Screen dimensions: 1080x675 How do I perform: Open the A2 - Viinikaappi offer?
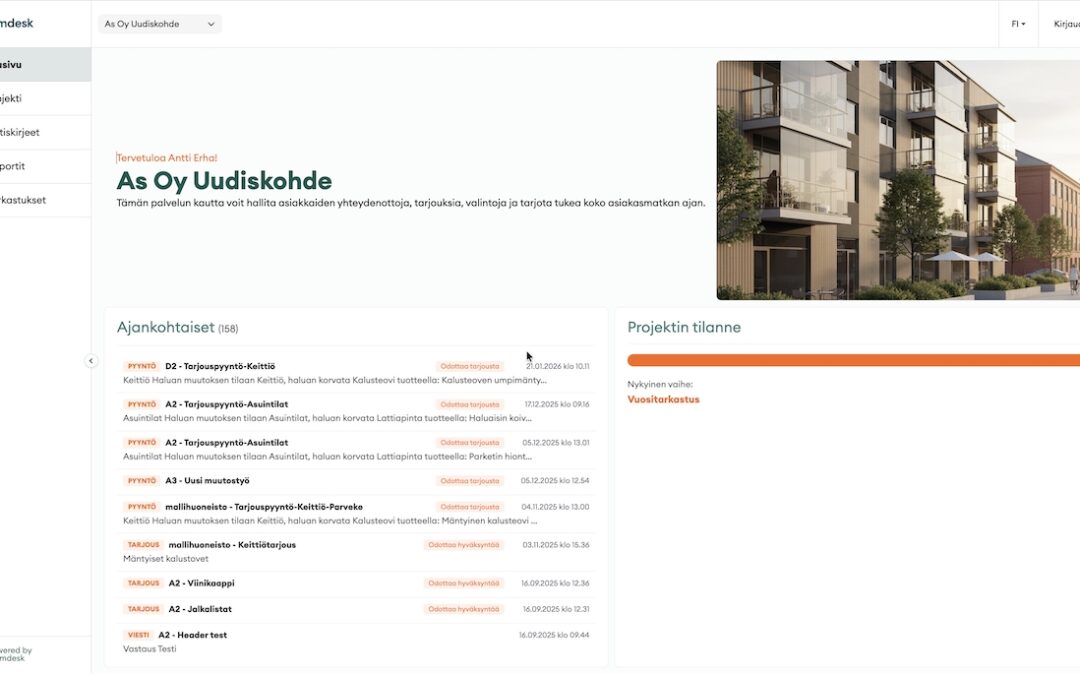pos(201,583)
